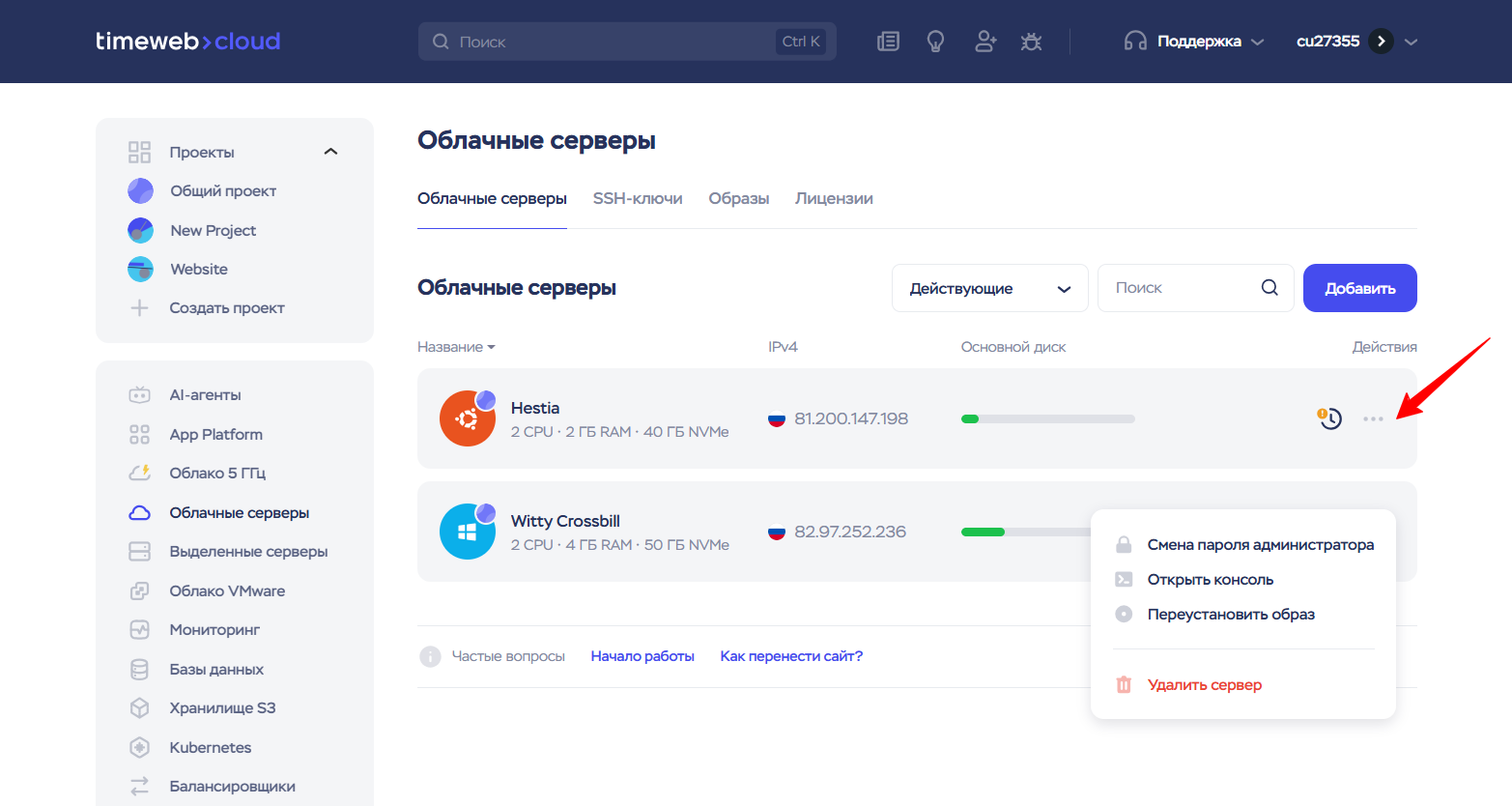Open the add user referral icon

984,42
